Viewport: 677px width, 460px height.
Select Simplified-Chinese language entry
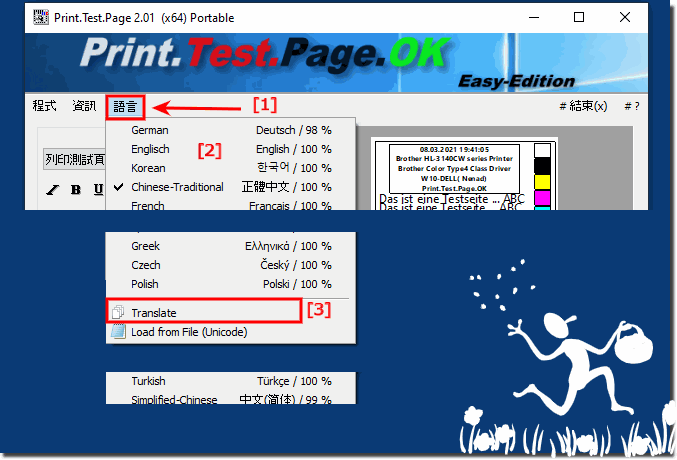pos(231,399)
